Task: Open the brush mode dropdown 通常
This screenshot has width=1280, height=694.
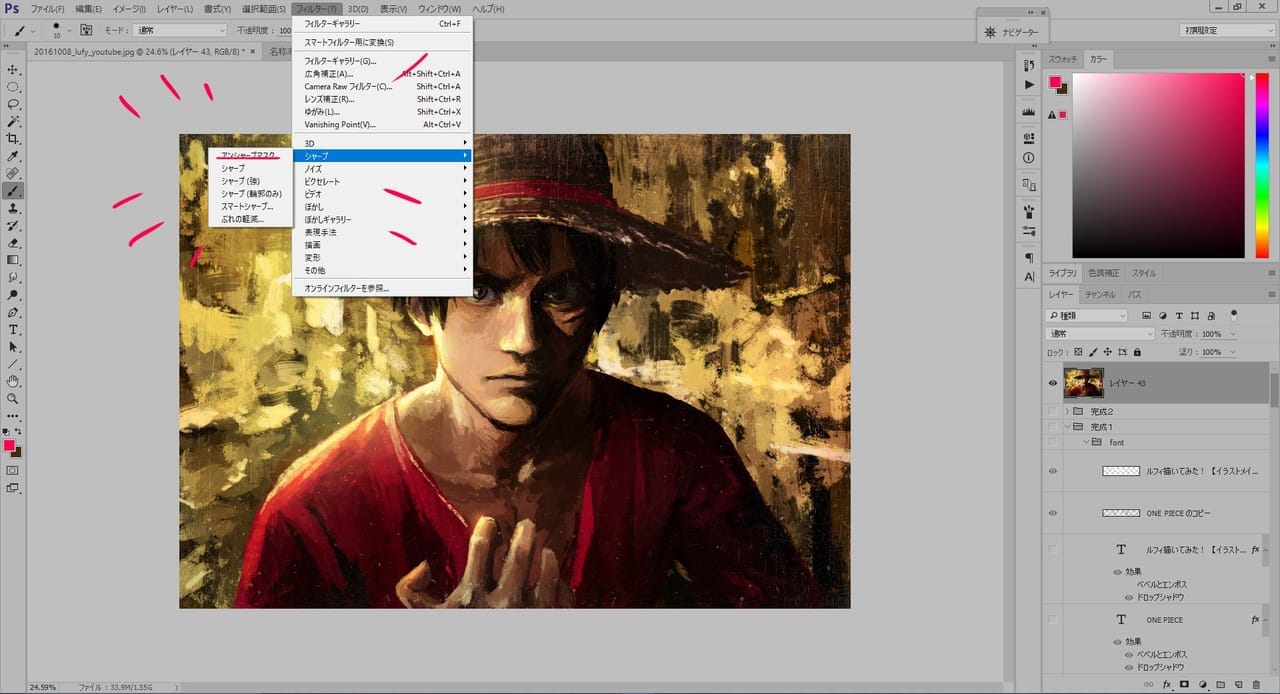Action: click(x=180, y=31)
